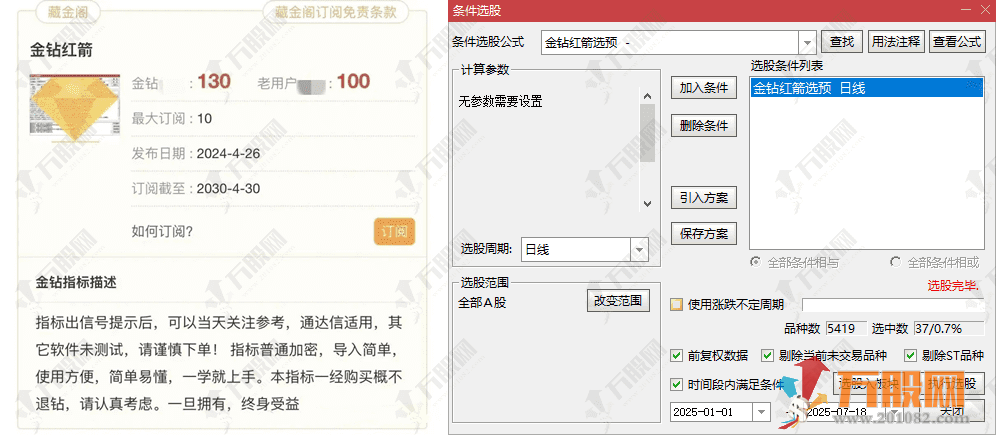
Task: Expand the 条件选股公式 dropdown arrow
Action: pos(807,43)
